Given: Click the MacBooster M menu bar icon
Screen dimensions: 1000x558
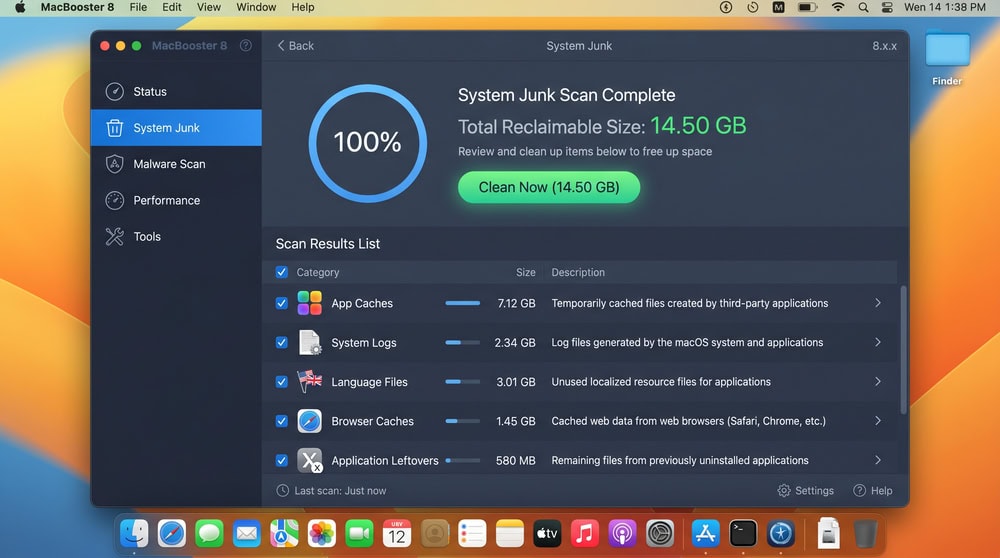Looking at the screenshot, I should [779, 8].
